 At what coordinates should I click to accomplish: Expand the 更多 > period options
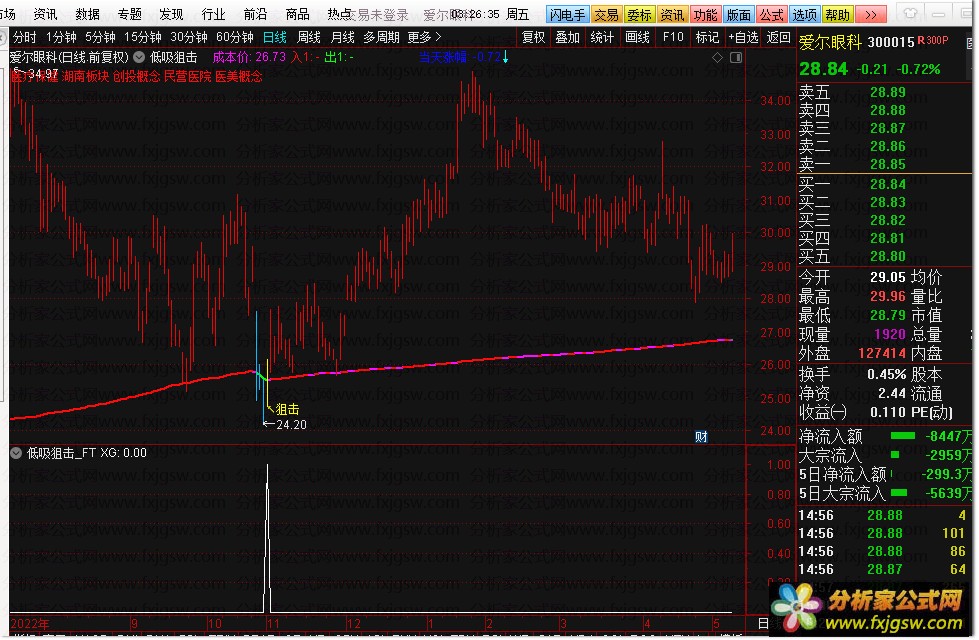point(425,37)
